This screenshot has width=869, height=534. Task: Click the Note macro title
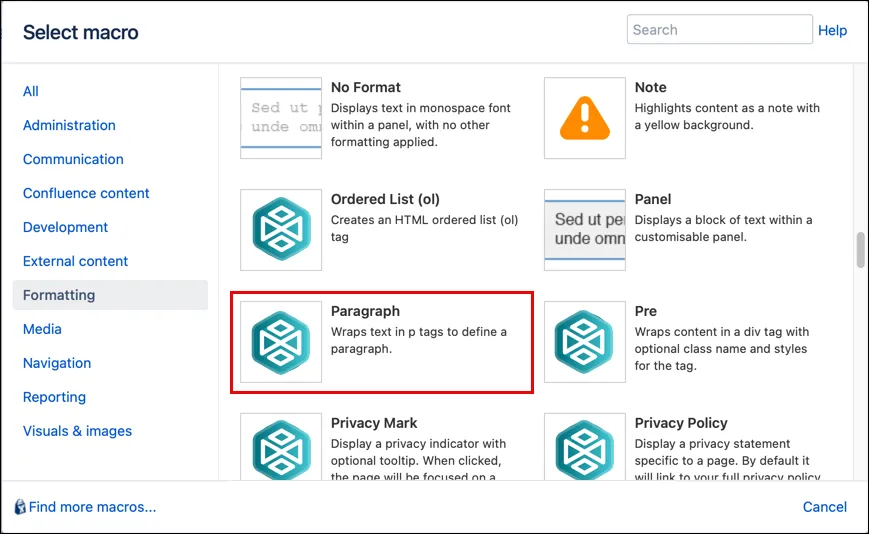651,88
